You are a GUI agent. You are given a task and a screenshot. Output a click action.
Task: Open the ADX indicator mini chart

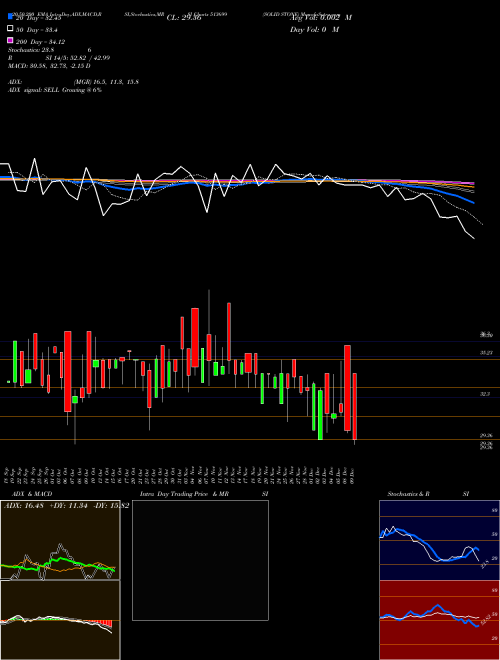click(60, 540)
